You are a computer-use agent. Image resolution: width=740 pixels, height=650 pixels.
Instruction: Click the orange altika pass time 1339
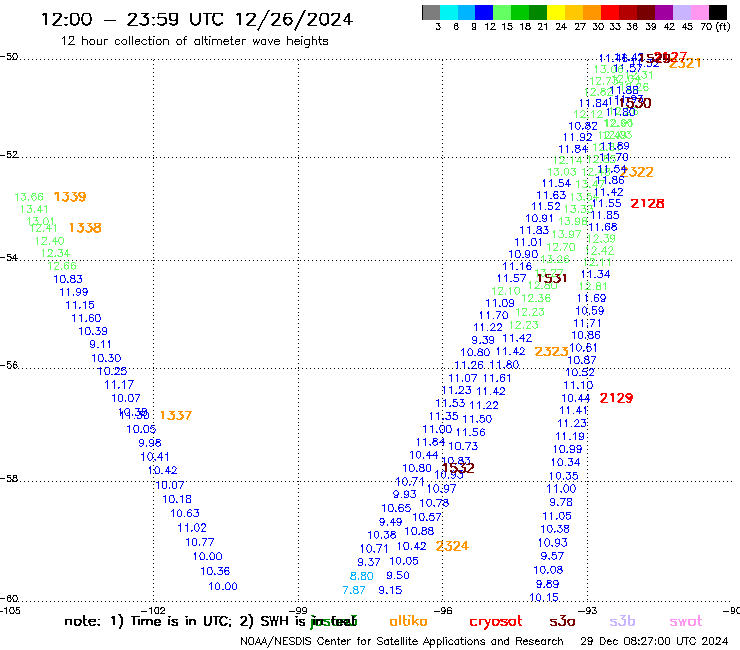coord(70,197)
